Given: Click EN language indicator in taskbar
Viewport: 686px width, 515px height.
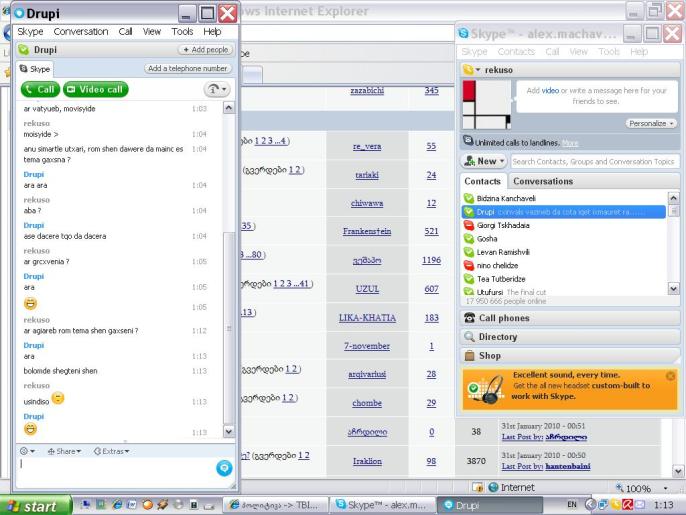Looking at the screenshot, I should click(x=572, y=505).
